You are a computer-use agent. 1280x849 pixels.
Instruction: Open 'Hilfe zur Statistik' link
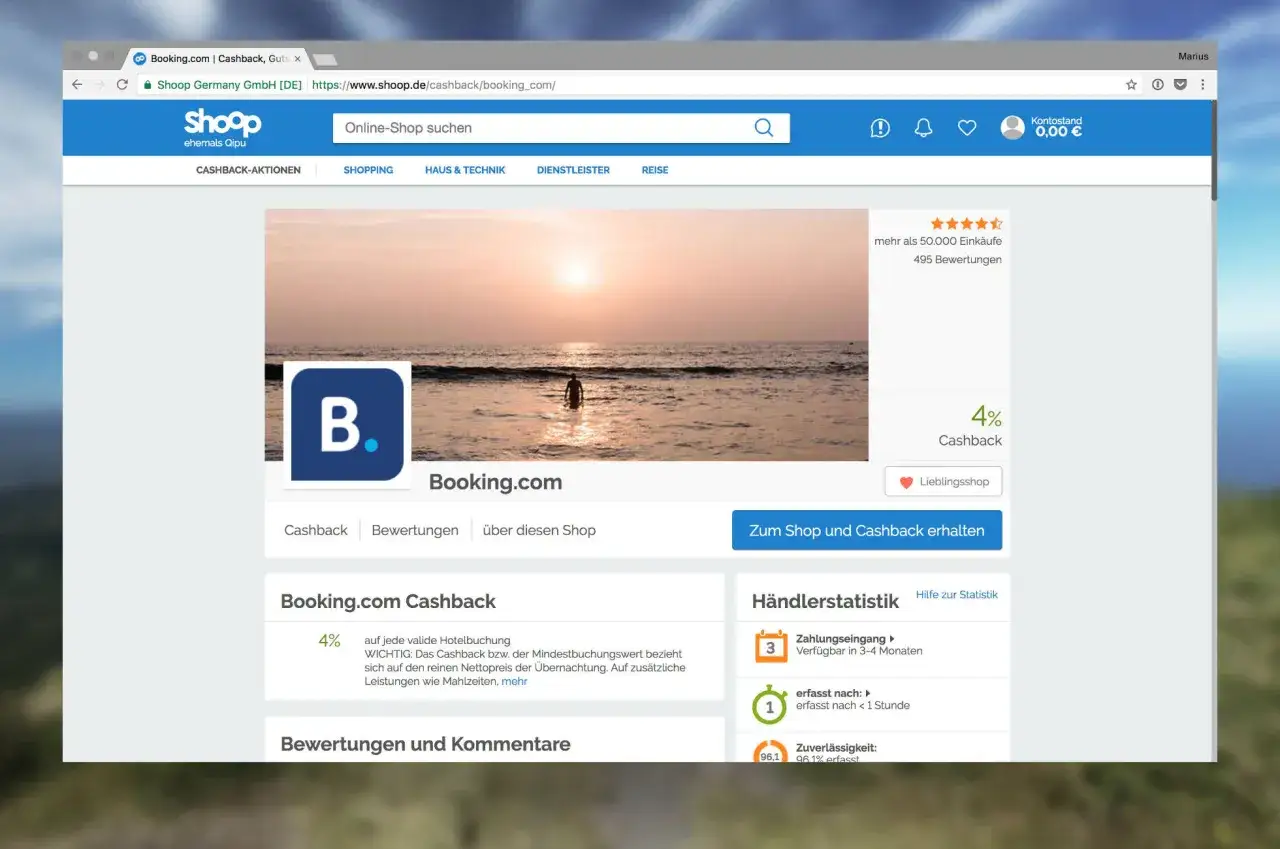[x=957, y=594]
